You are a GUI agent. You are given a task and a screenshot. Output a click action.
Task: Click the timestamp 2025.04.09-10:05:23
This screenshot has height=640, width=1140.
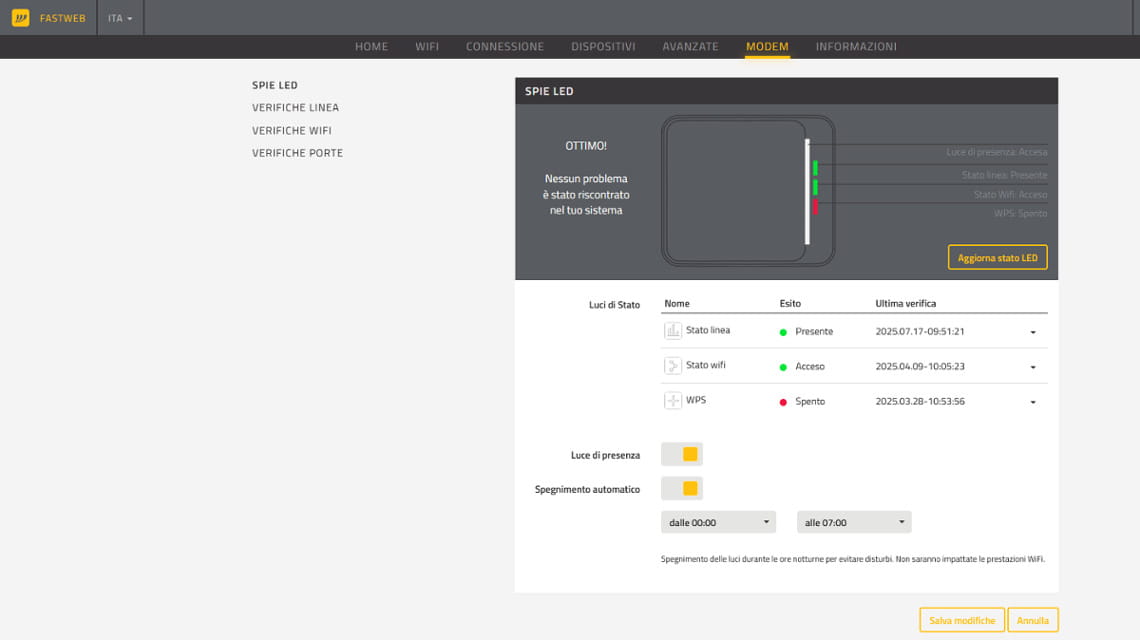[920, 367]
